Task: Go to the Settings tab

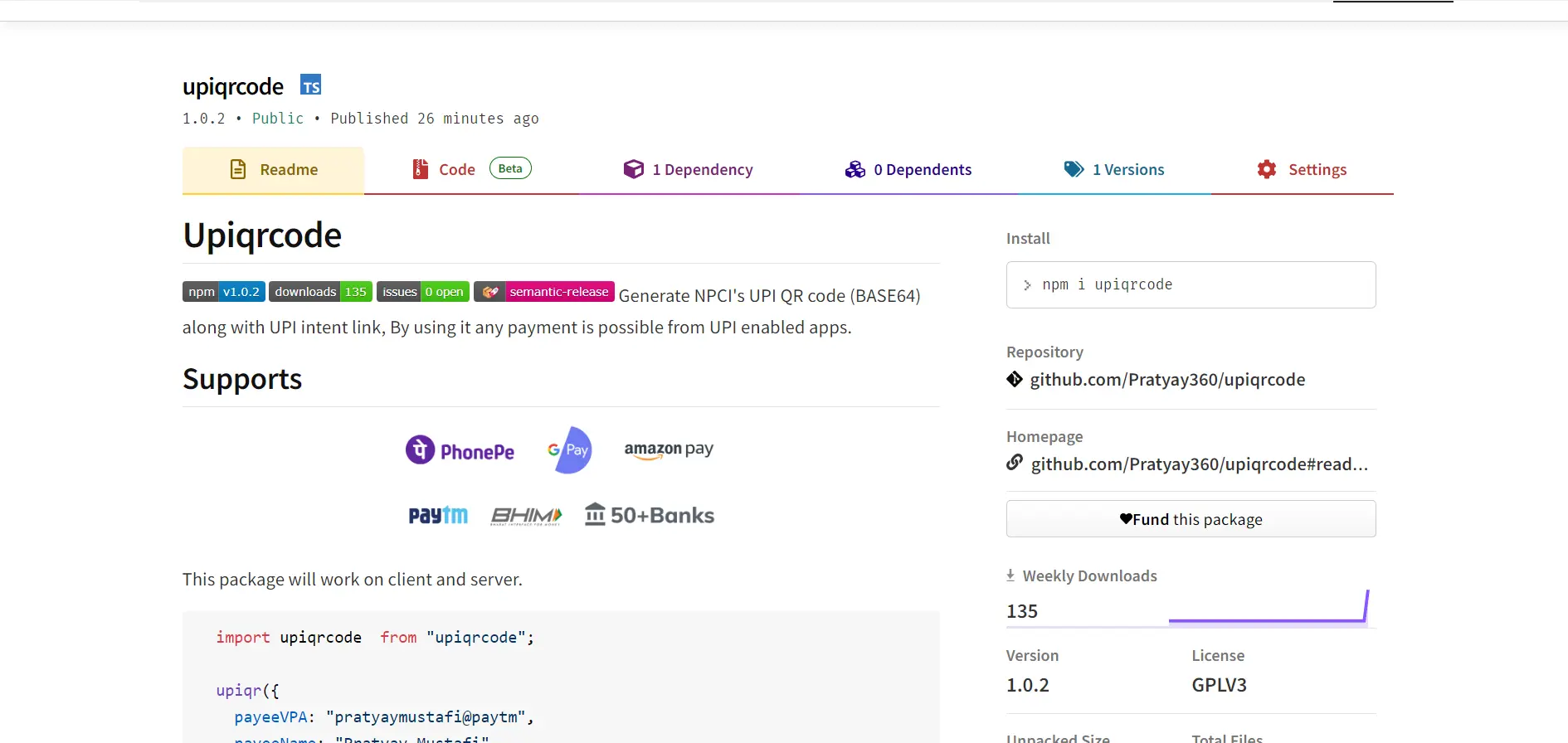Action: pyautogui.click(x=1302, y=170)
